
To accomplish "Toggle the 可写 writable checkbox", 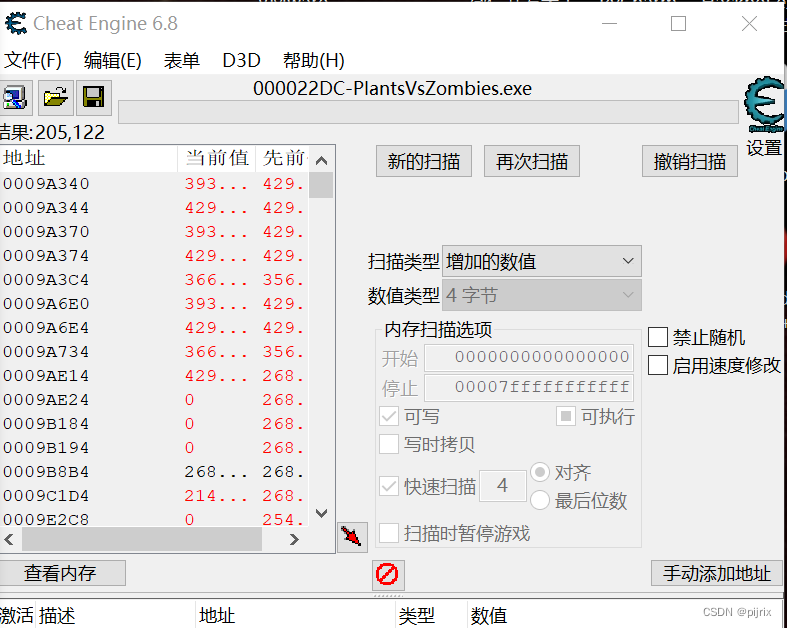I will coord(389,417).
